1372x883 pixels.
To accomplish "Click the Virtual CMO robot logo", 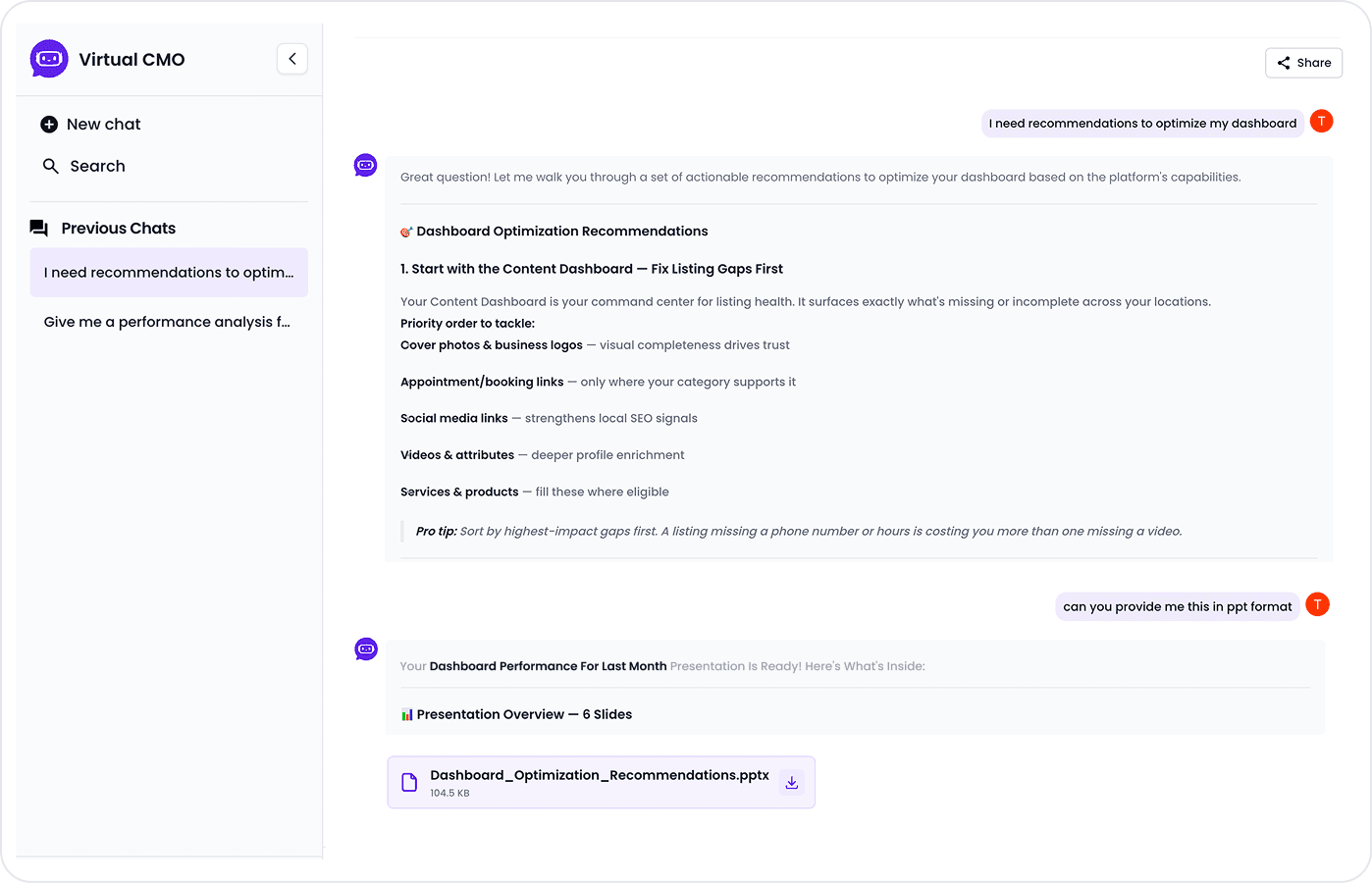I will pyautogui.click(x=49, y=59).
